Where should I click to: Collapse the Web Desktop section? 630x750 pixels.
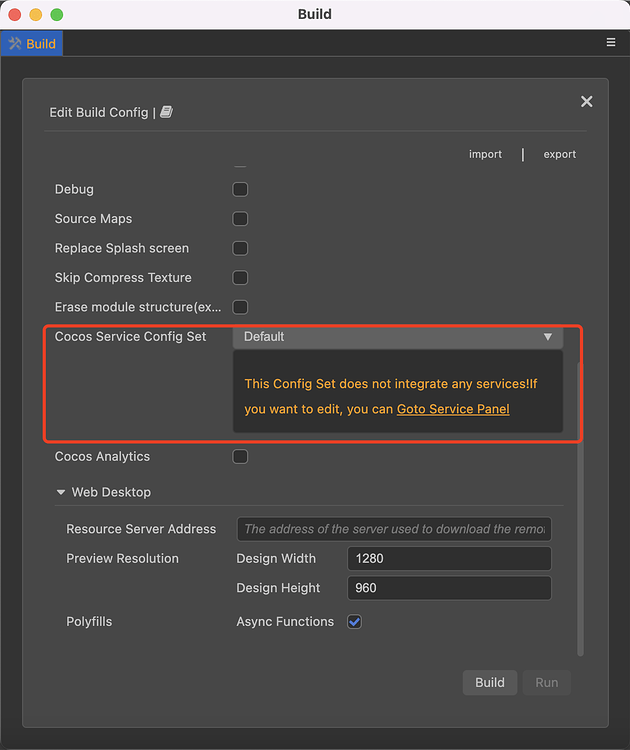point(62,493)
